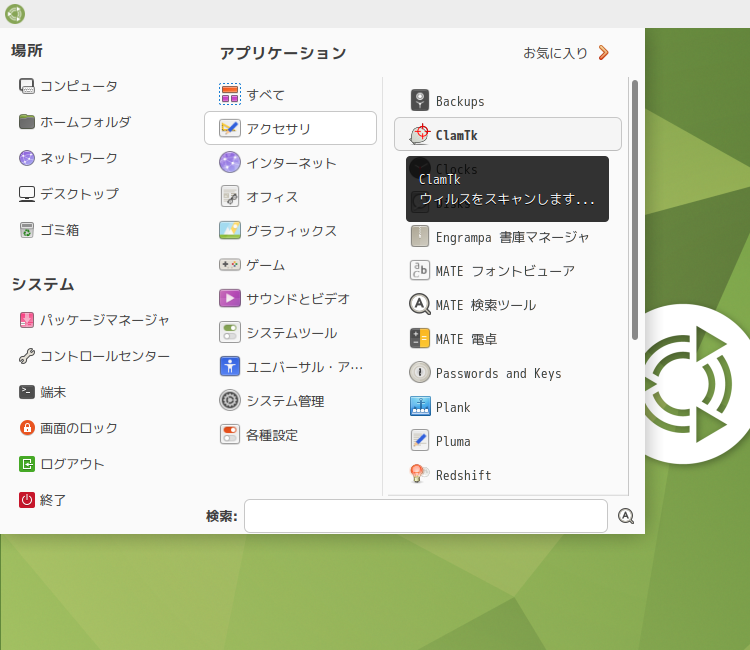Click the 検索 search input field

point(426,516)
